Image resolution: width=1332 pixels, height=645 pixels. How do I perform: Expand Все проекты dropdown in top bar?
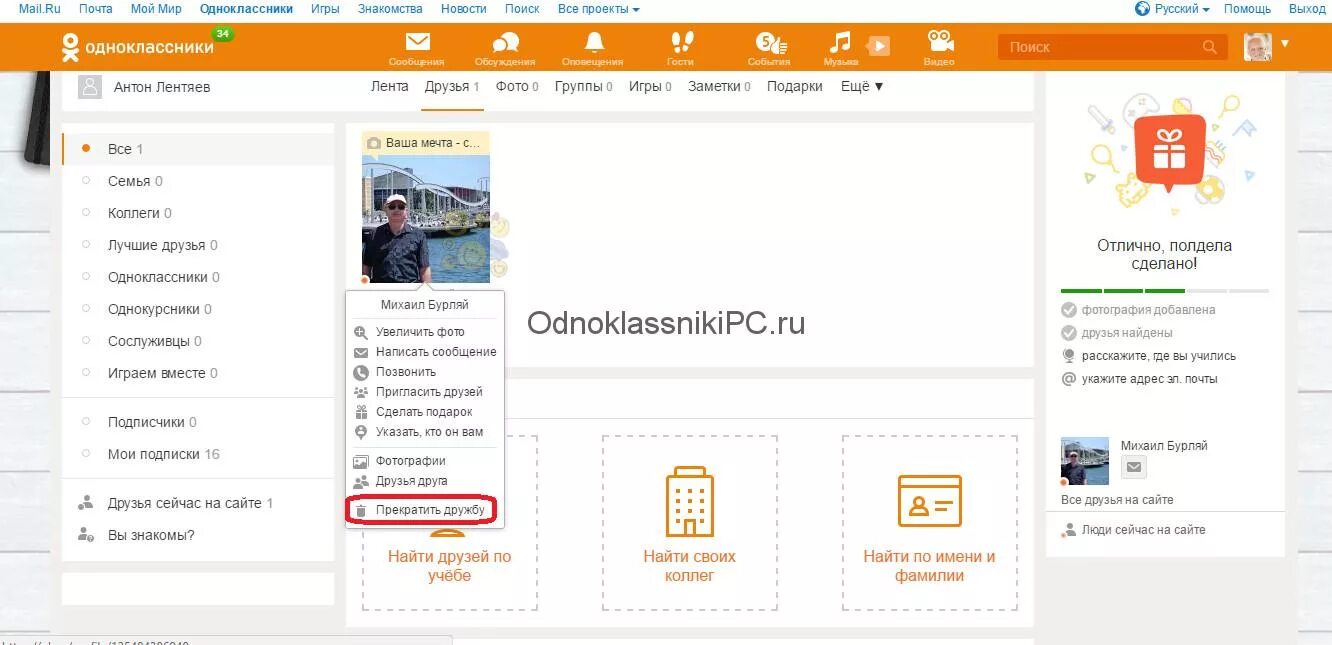pyautogui.click(x=599, y=9)
